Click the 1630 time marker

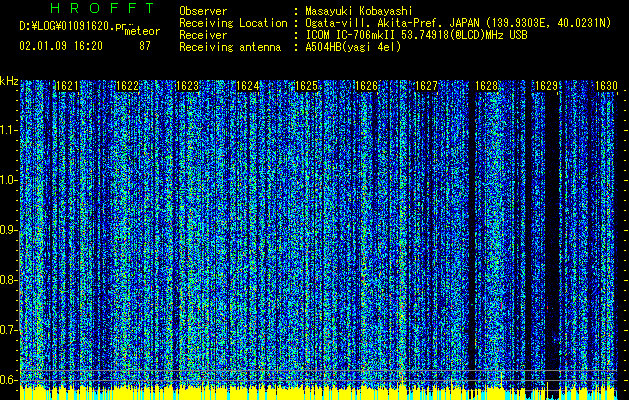tap(606, 86)
